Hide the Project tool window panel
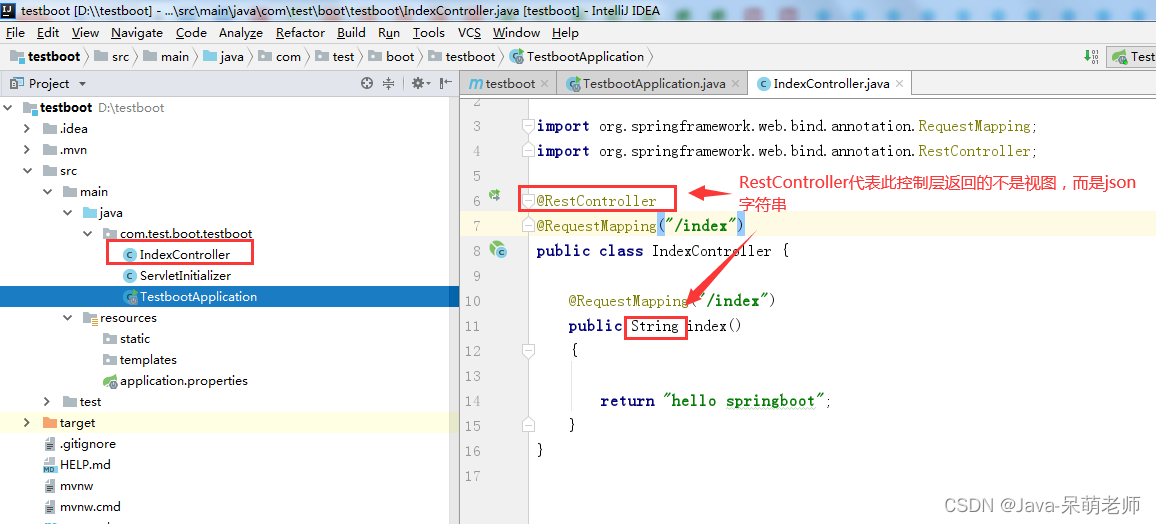The width and height of the screenshot is (1156, 524). coord(445,83)
